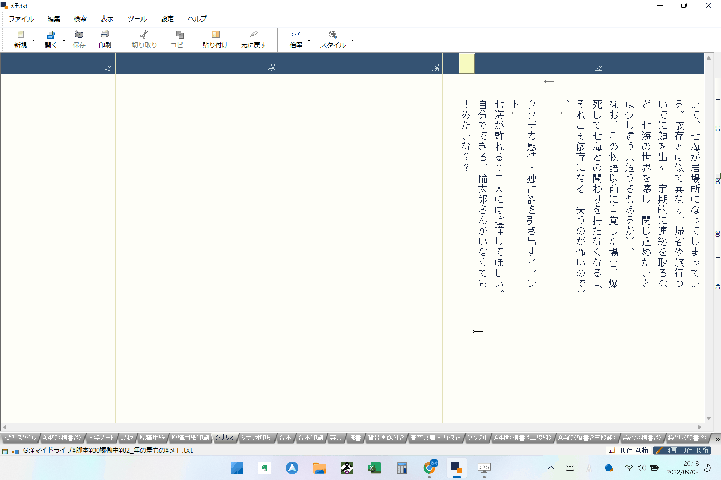Click the vertical scrollbar's down arrow
The image size is (721, 480).
[709, 418]
